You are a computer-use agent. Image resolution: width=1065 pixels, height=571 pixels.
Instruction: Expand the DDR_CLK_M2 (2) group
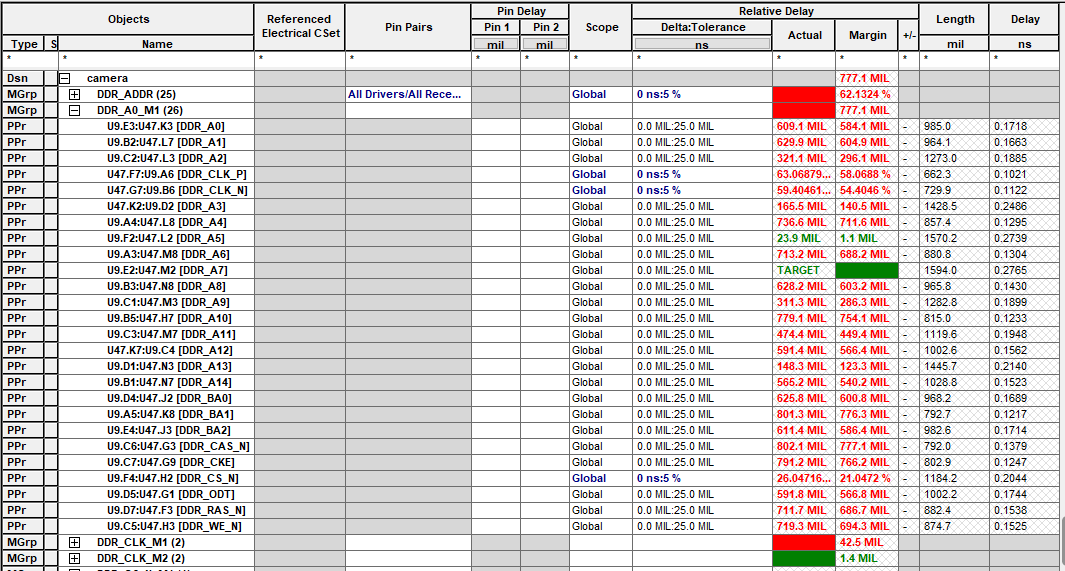(75, 558)
